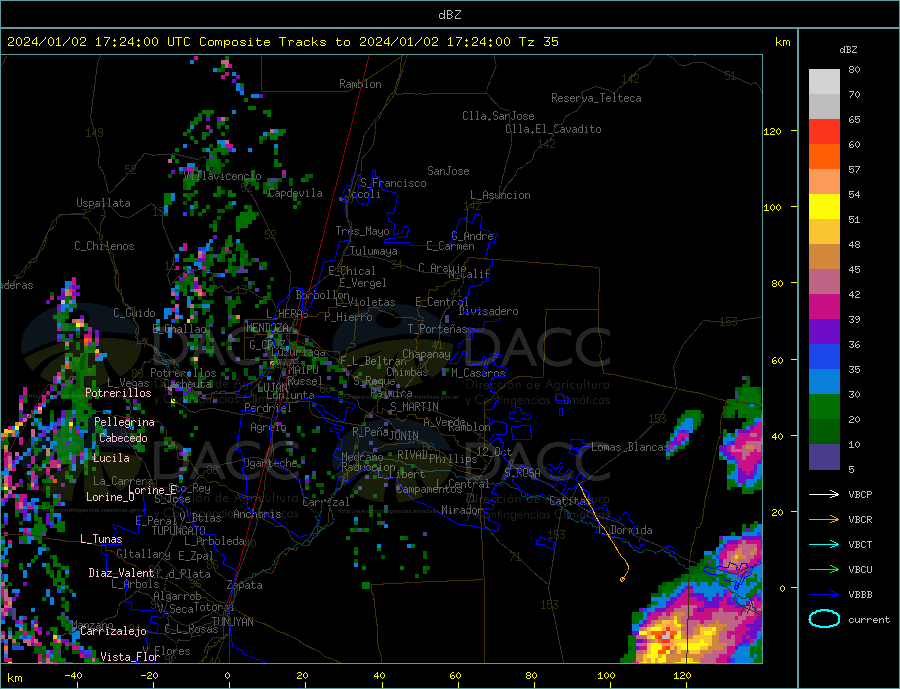This screenshot has height=689, width=900.
Task: Click the 'Cabecedo' map label
Action: coord(123,438)
